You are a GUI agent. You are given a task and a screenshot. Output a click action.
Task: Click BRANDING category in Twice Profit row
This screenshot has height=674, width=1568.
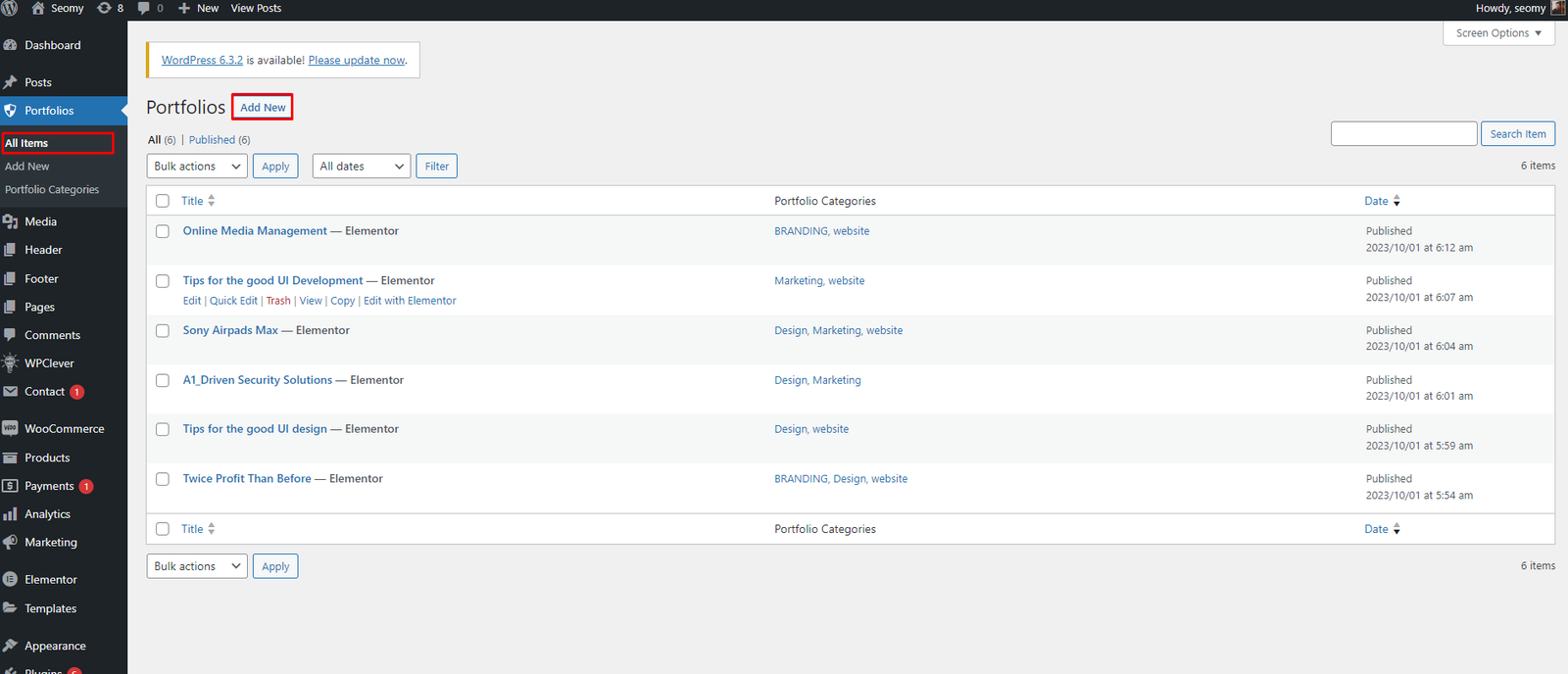coord(801,479)
